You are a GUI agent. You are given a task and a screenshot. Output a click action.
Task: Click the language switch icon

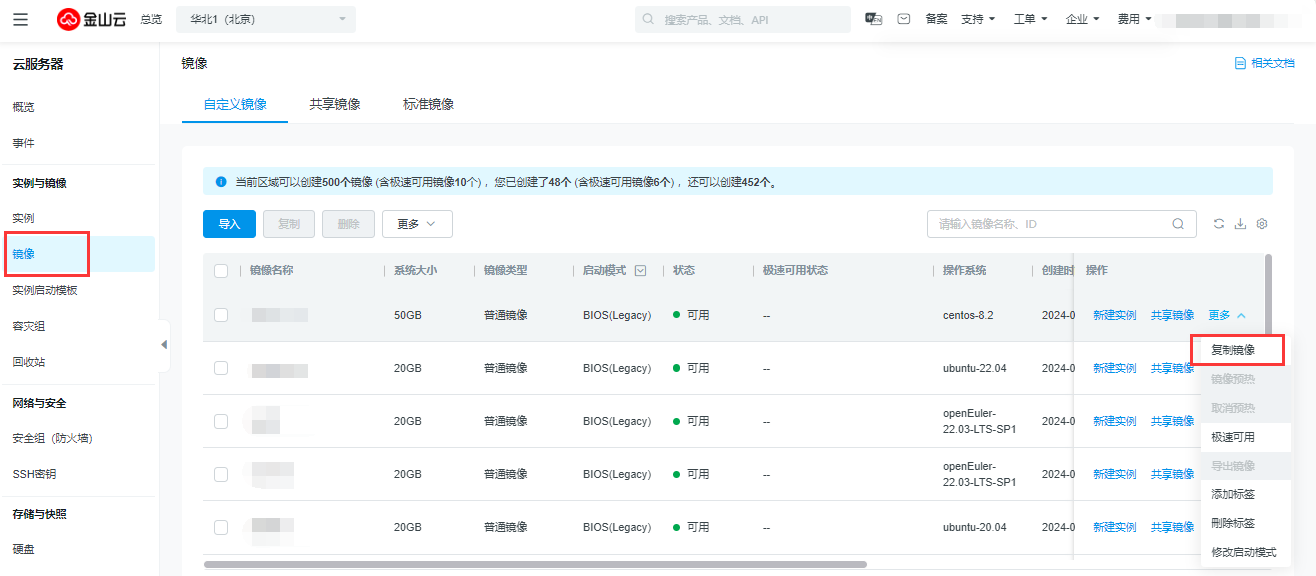pos(873,19)
